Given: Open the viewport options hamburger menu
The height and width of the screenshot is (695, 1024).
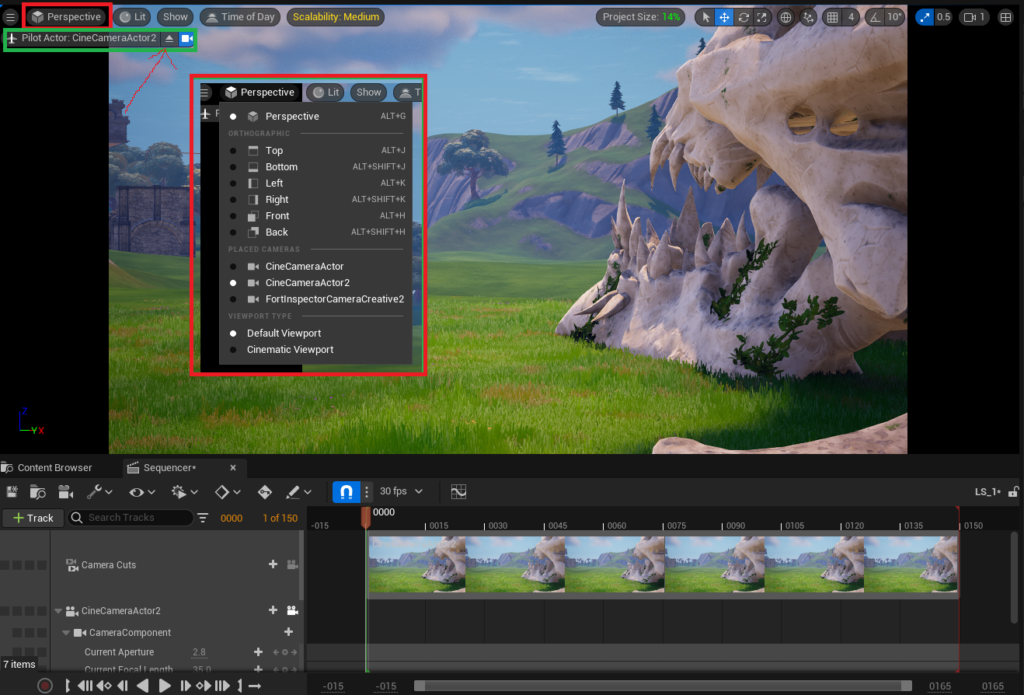Looking at the screenshot, I should click(10, 17).
